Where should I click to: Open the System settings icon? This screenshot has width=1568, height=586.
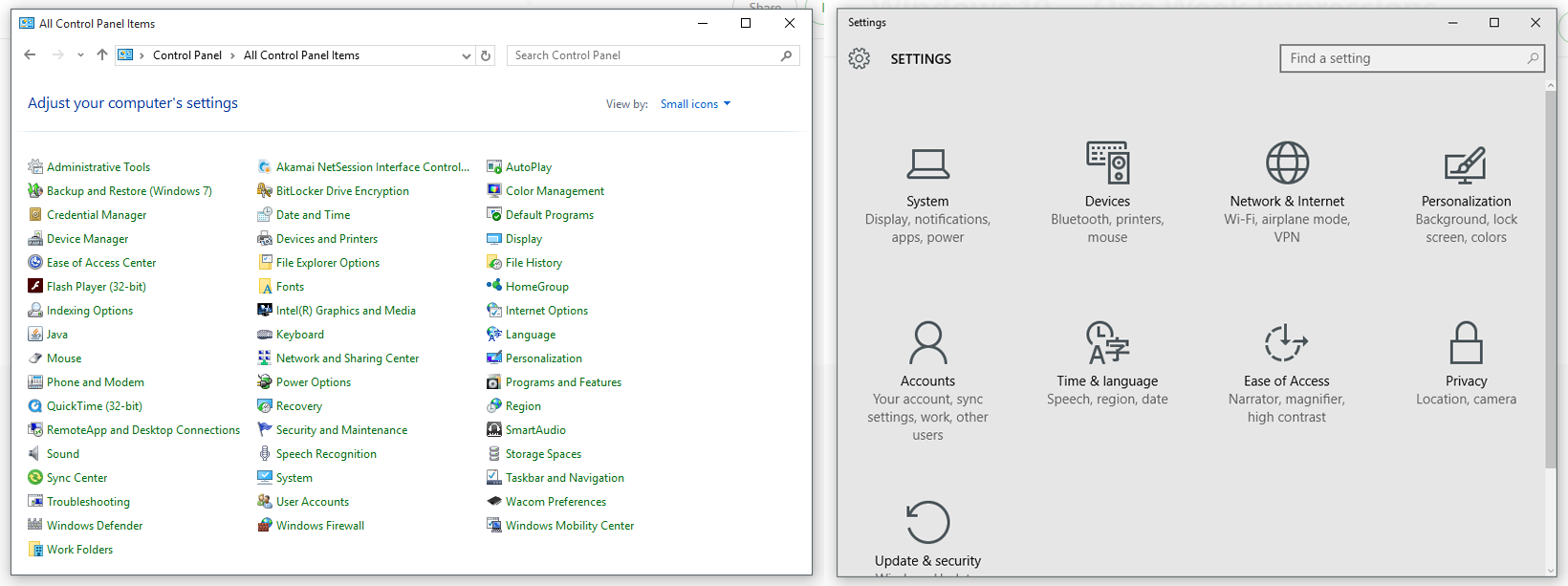tap(927, 164)
